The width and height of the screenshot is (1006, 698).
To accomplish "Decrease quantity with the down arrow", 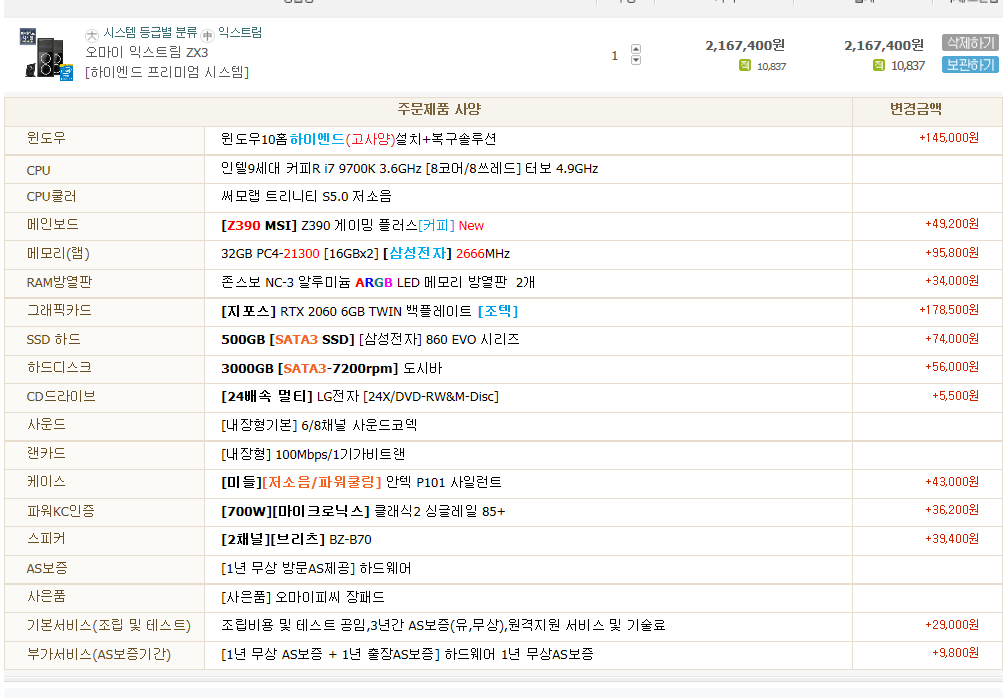I will (x=636, y=60).
